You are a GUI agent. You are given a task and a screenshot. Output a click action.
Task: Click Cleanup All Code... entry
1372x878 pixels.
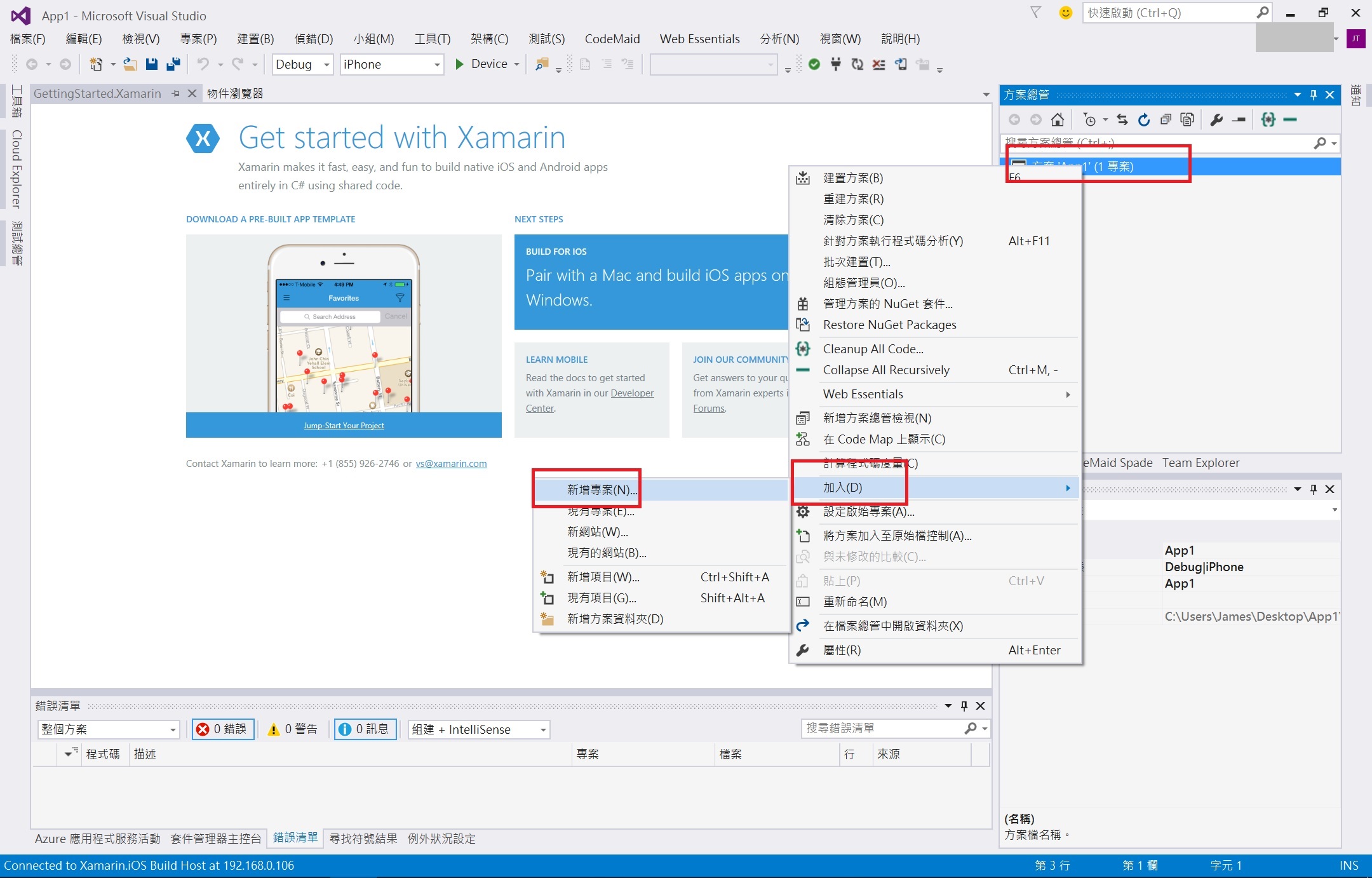935,349
